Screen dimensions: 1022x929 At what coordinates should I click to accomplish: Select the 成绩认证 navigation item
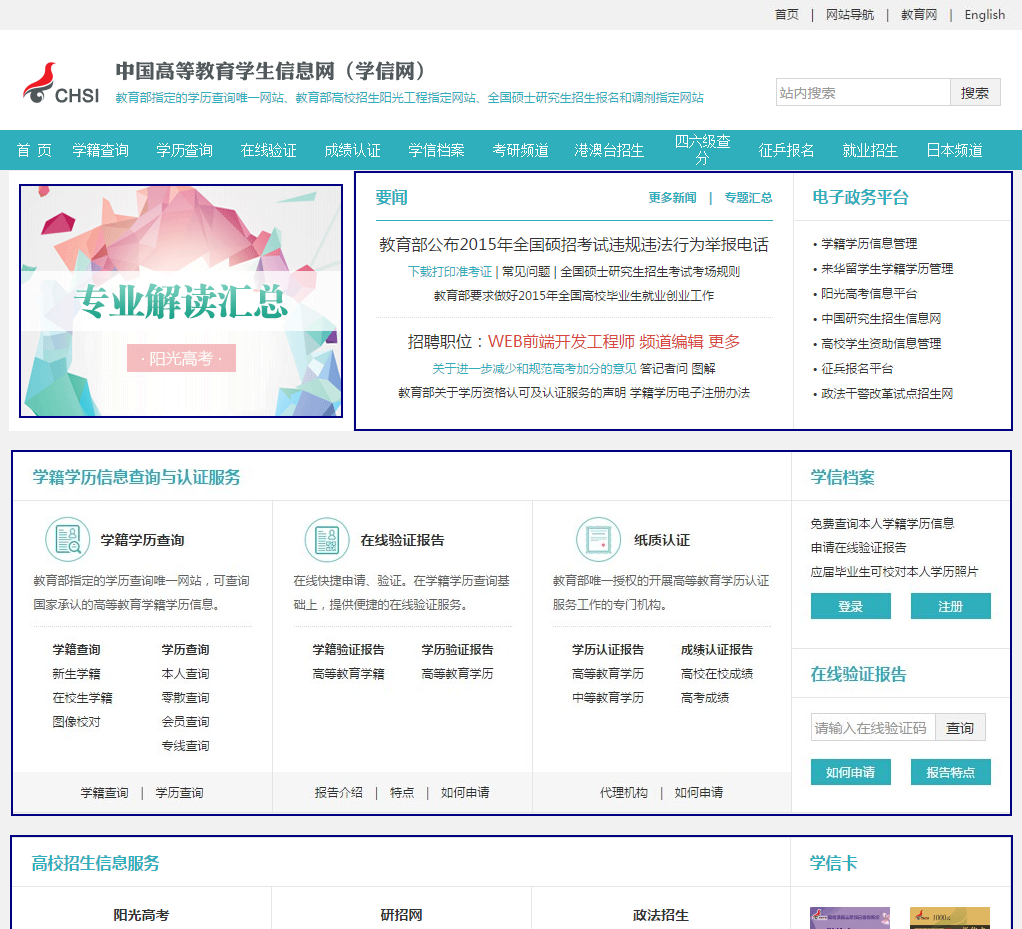[x=353, y=151]
